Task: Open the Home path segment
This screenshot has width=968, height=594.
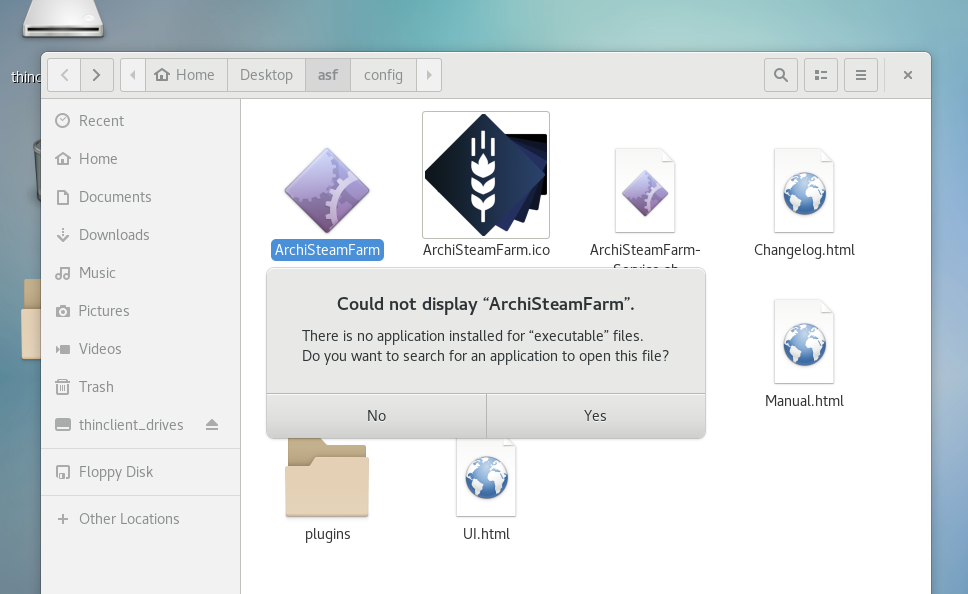Action: [x=186, y=75]
